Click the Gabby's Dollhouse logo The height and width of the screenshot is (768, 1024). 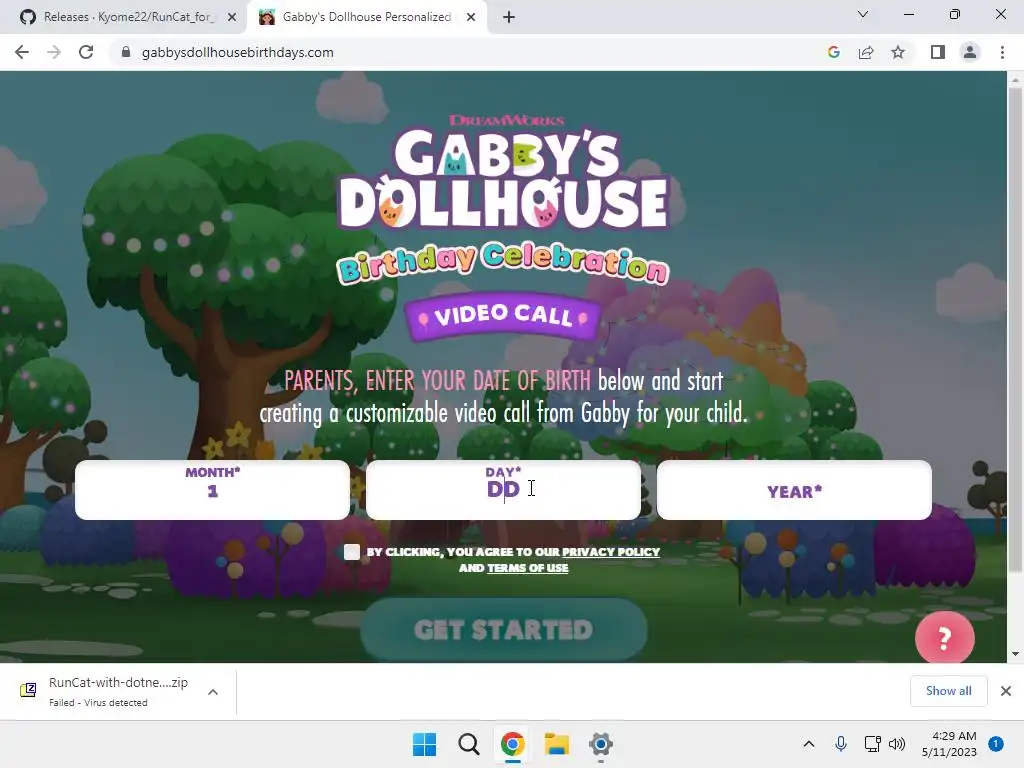point(503,173)
